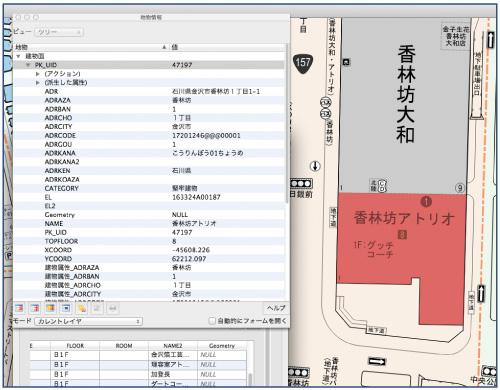Click the copy feature toolbar icon
500x390 pixels.
click(97, 308)
